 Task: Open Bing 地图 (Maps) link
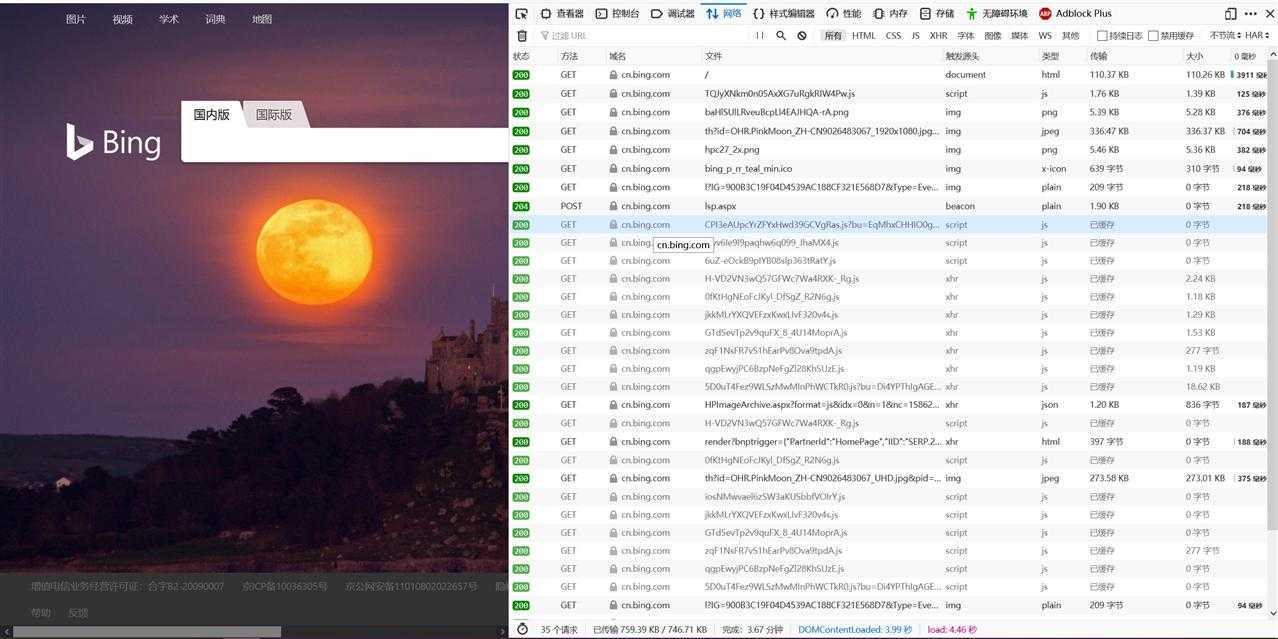tap(262, 19)
